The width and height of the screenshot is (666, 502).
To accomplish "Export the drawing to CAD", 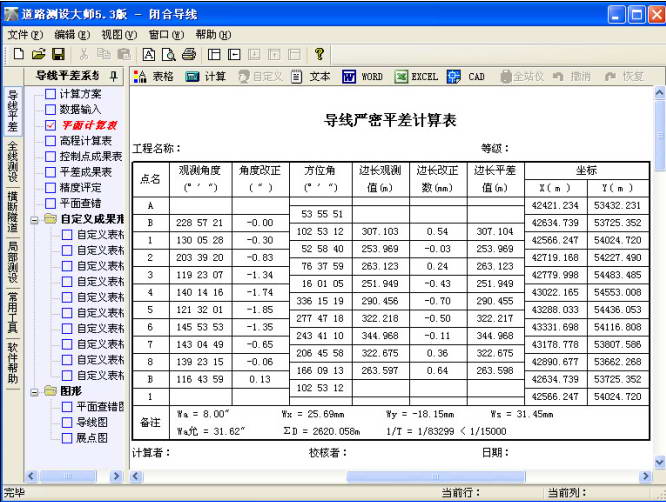I will click(466, 76).
